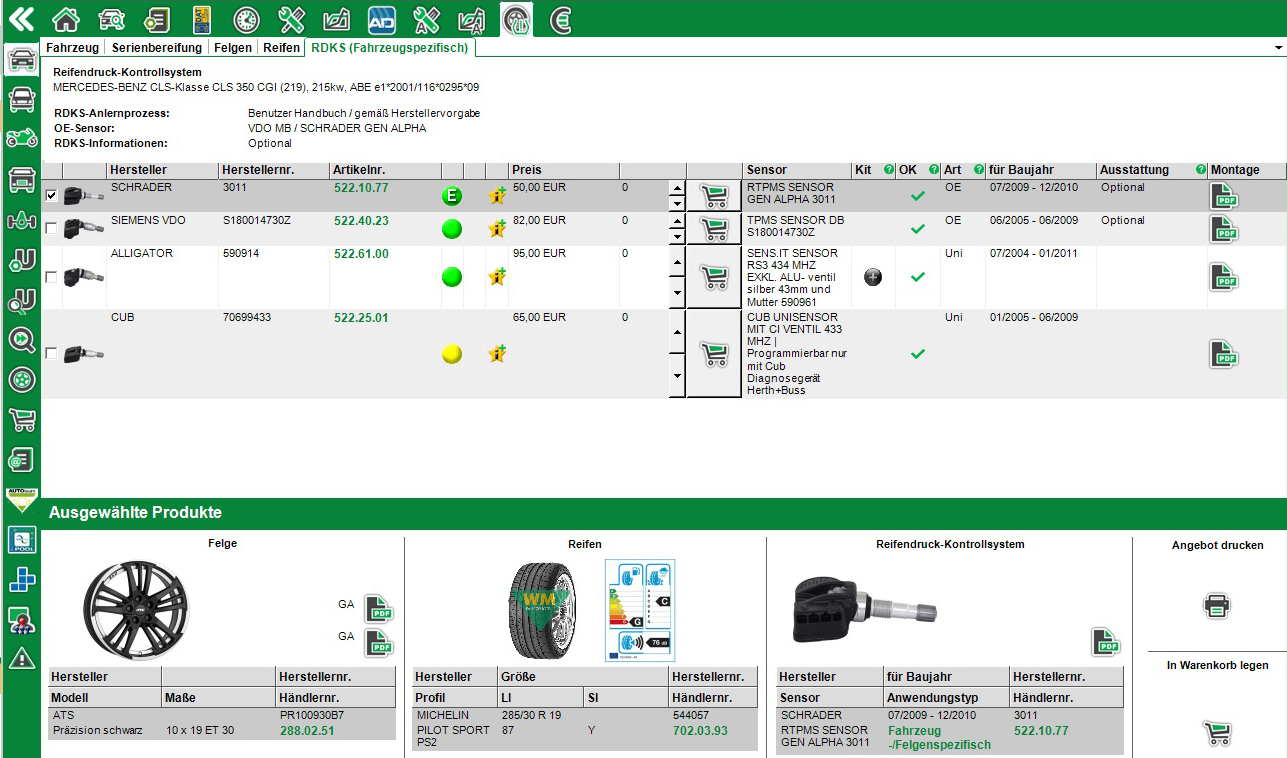Add SIEMENS VDO sensor to cart

714,229
